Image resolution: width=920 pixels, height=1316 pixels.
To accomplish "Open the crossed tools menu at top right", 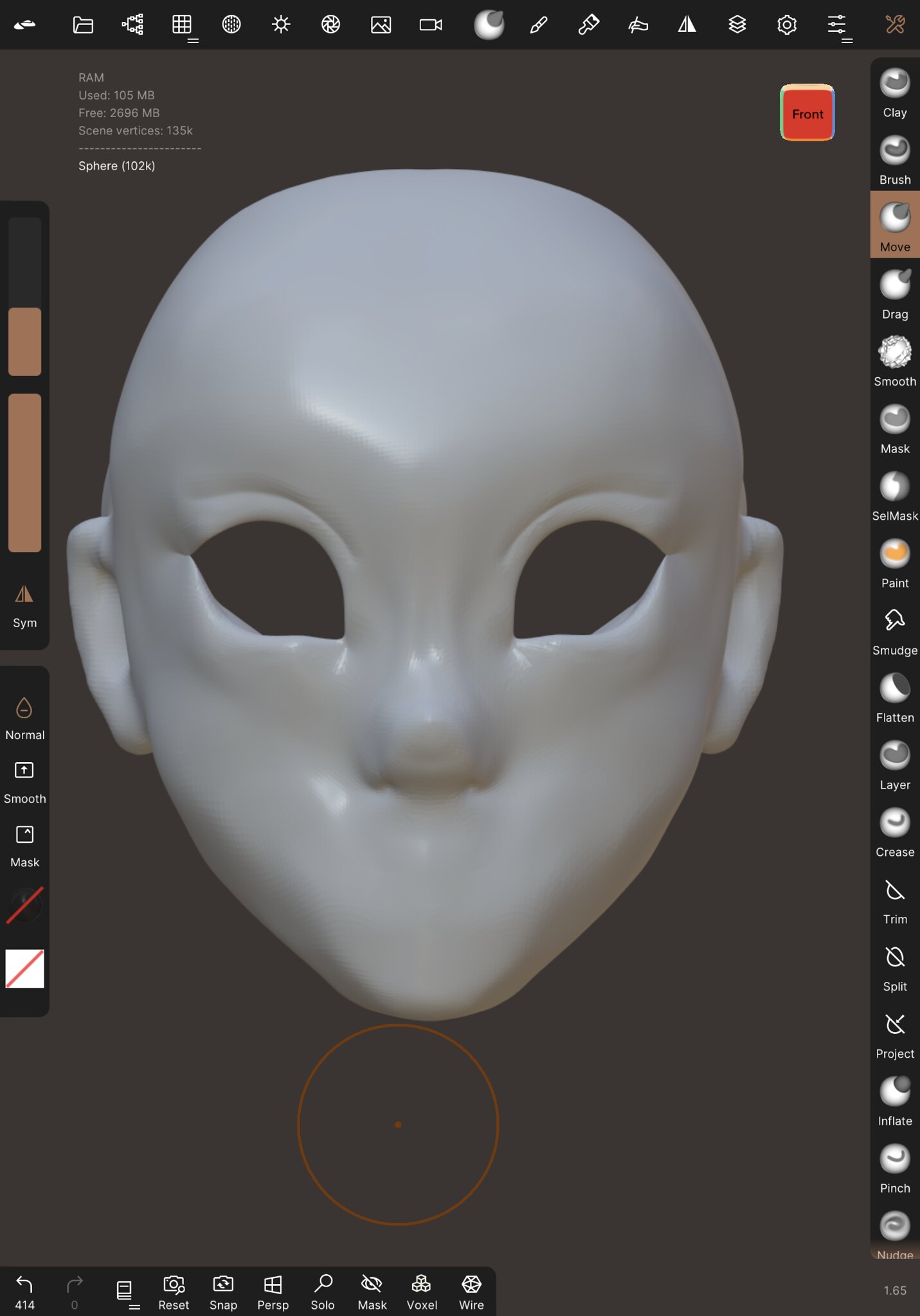I will pyautogui.click(x=895, y=25).
